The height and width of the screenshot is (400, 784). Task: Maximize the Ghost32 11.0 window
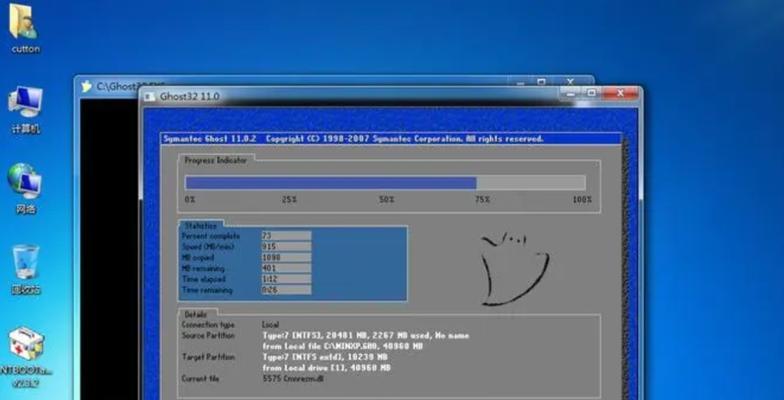pos(592,93)
